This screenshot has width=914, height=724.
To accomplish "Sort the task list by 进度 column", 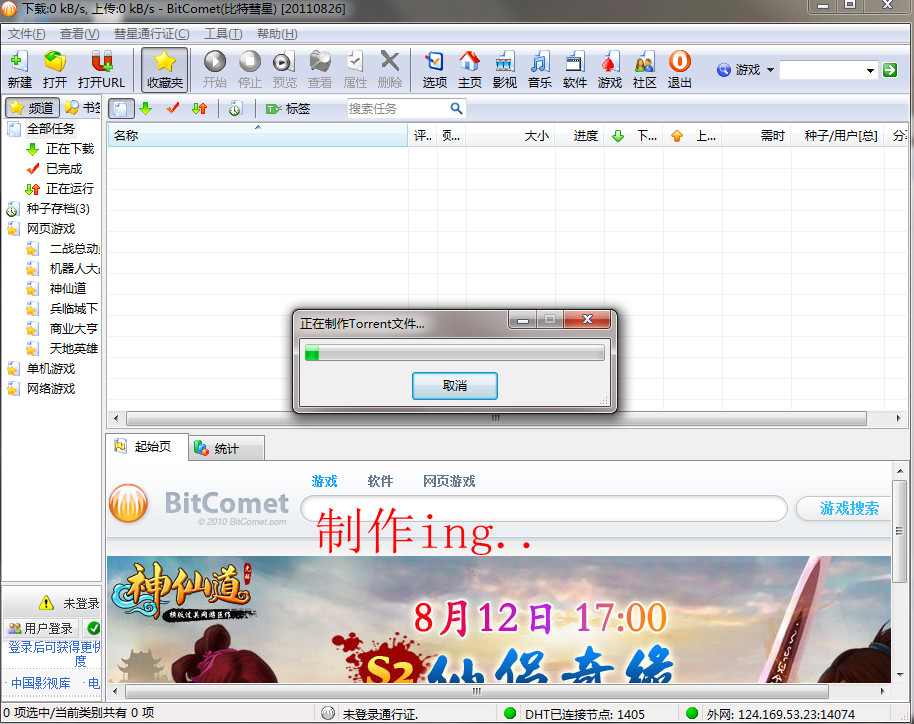I will (580, 135).
